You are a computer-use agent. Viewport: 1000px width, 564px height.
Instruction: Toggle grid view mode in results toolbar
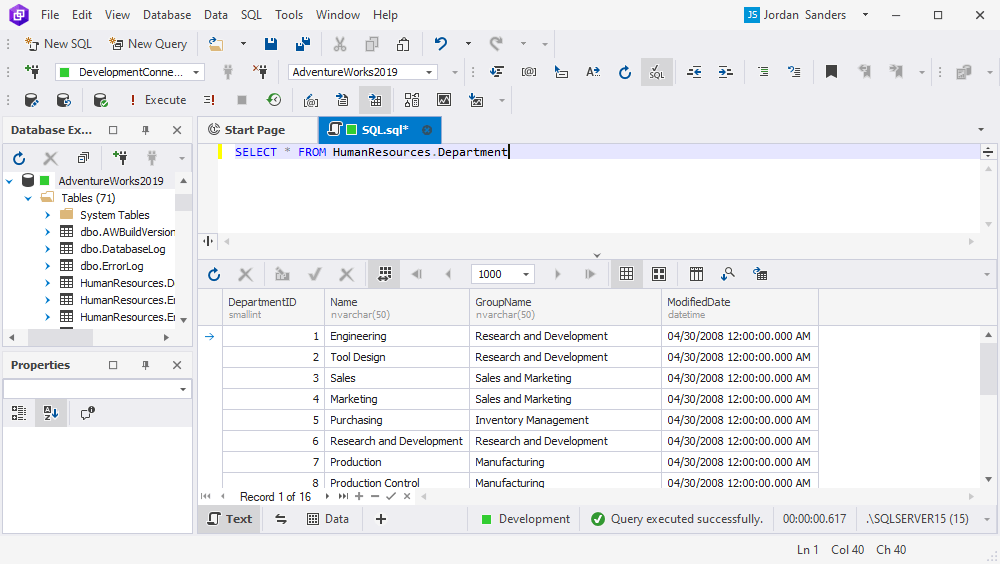click(627, 274)
